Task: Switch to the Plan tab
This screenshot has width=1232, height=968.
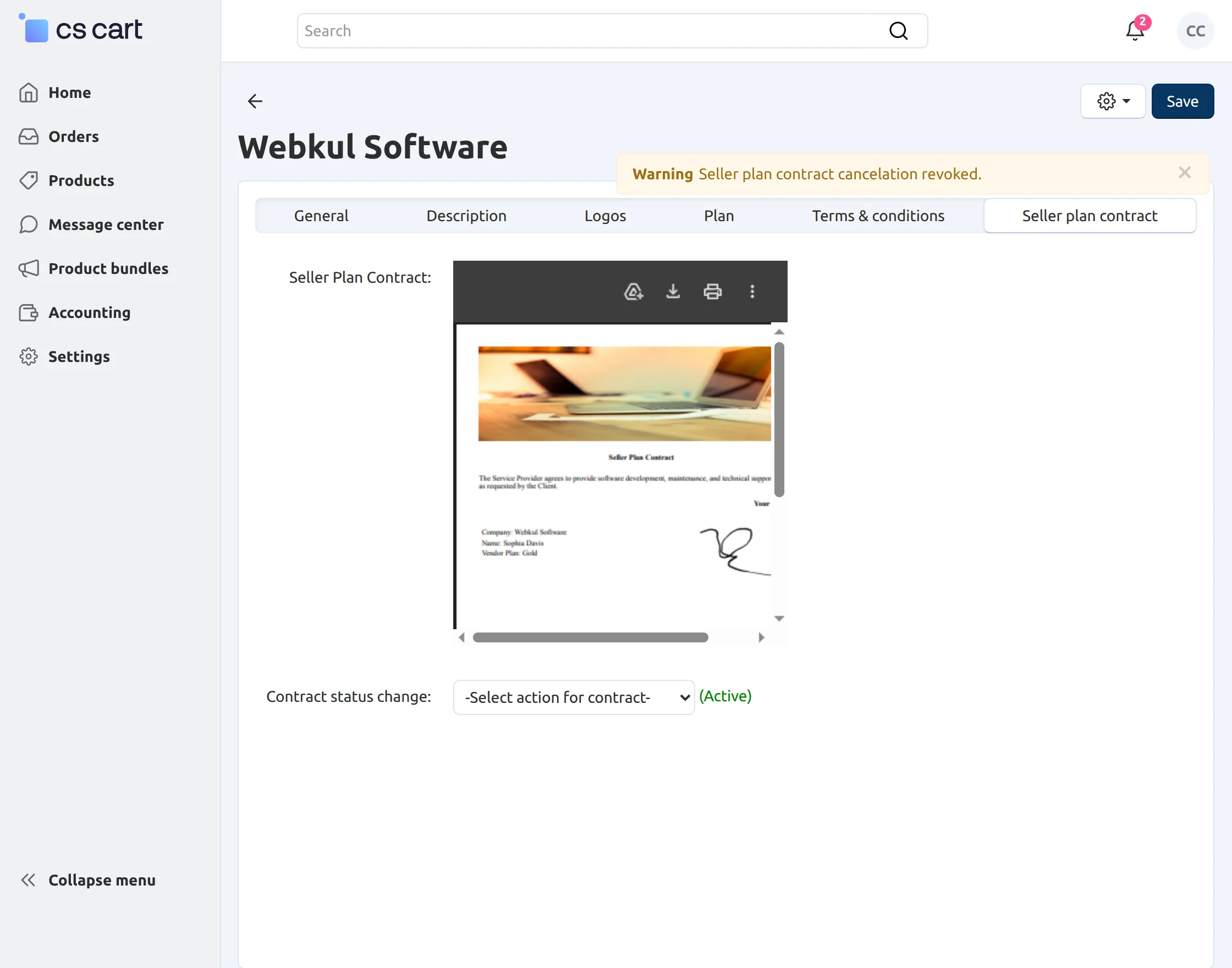Action: click(x=718, y=216)
